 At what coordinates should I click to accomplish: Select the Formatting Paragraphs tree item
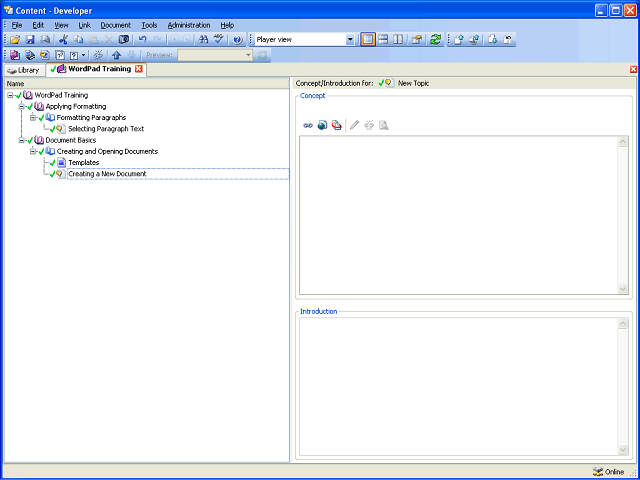pyautogui.click(x=91, y=118)
